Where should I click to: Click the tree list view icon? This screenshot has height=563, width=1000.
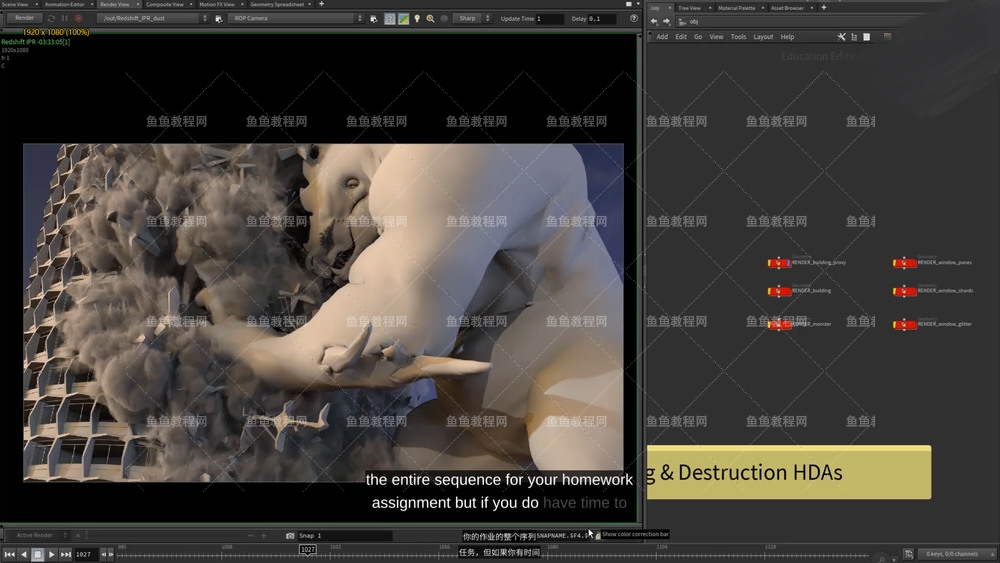(x=854, y=37)
